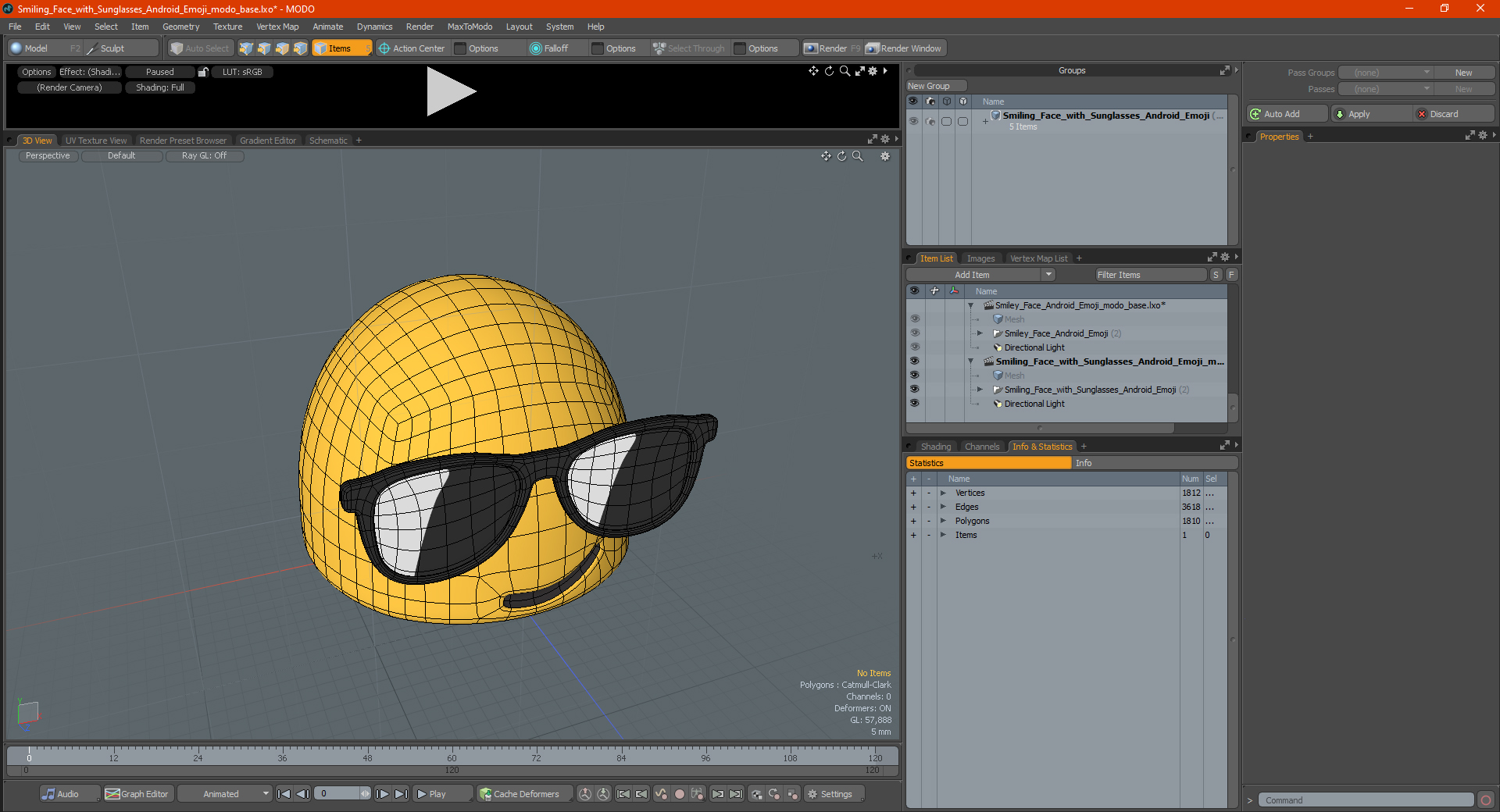Toggle visibility of Smiley_Face_Android_Emoji item

click(x=914, y=333)
